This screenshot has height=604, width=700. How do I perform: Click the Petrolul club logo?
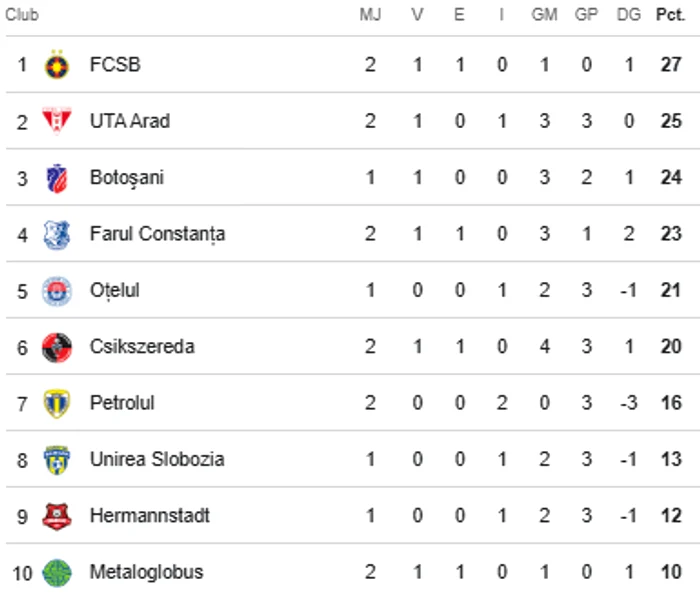(x=57, y=404)
